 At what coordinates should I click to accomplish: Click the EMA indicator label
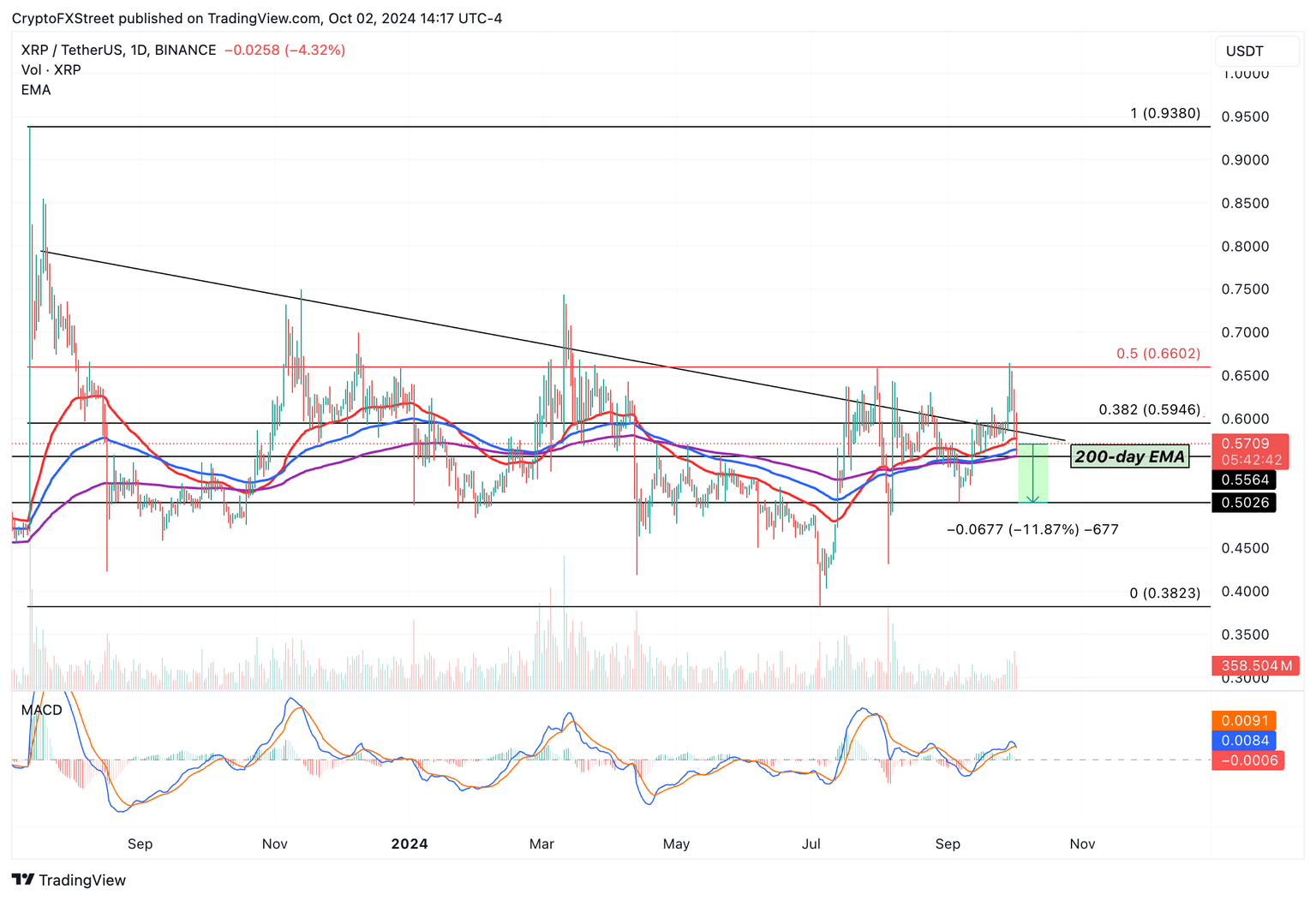36,90
